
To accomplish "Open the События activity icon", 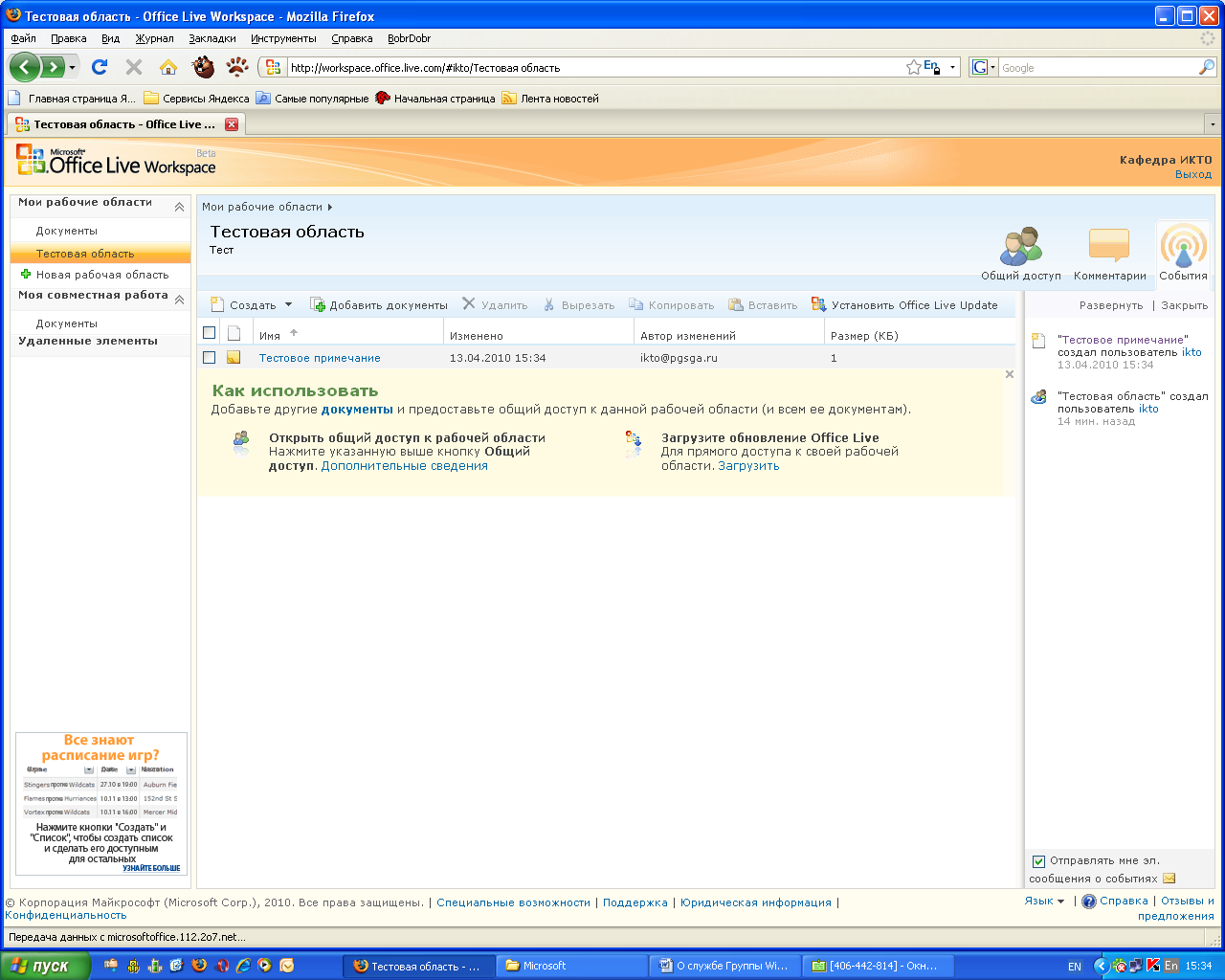I will pyautogui.click(x=1184, y=254).
